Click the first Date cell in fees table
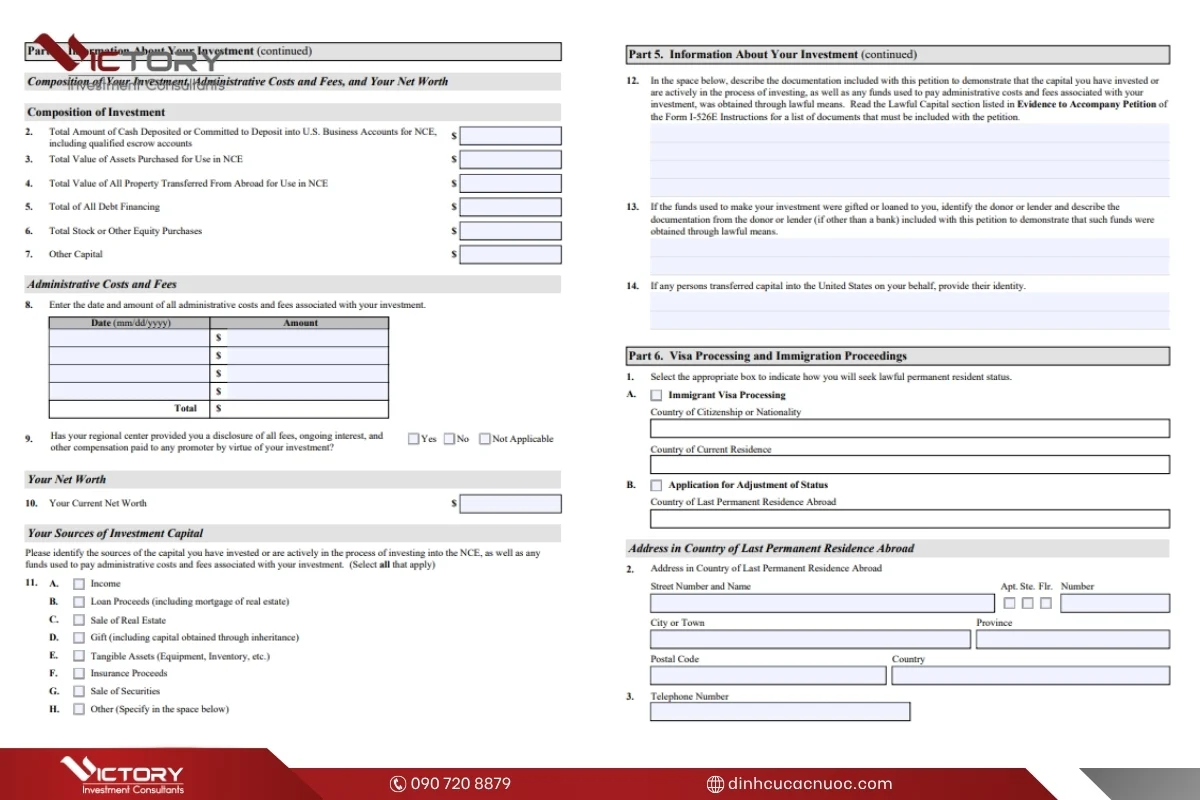The image size is (1200, 800). (130, 338)
